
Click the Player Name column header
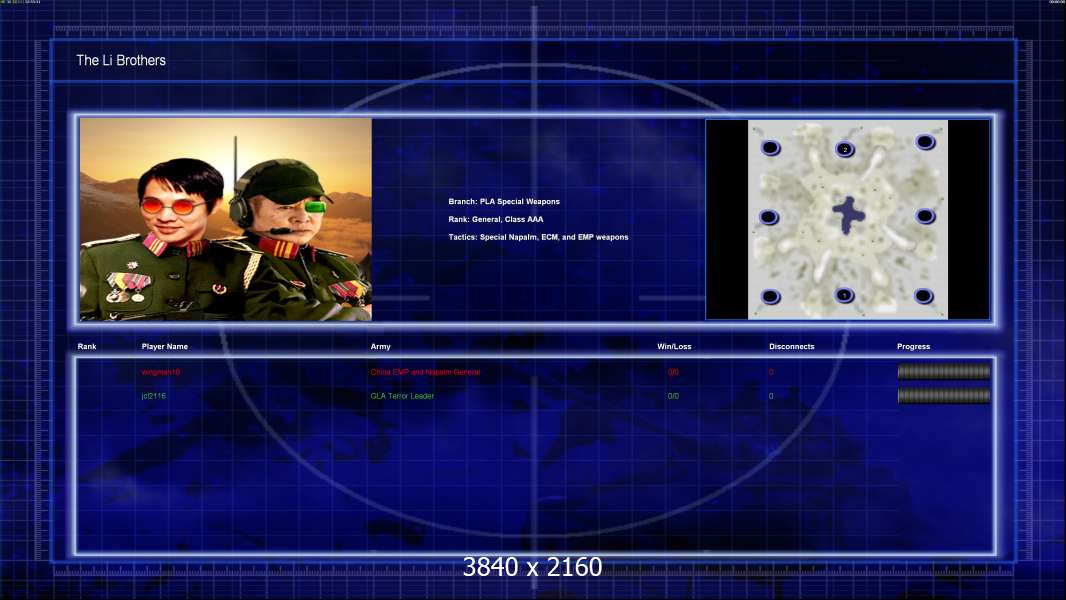(x=165, y=347)
